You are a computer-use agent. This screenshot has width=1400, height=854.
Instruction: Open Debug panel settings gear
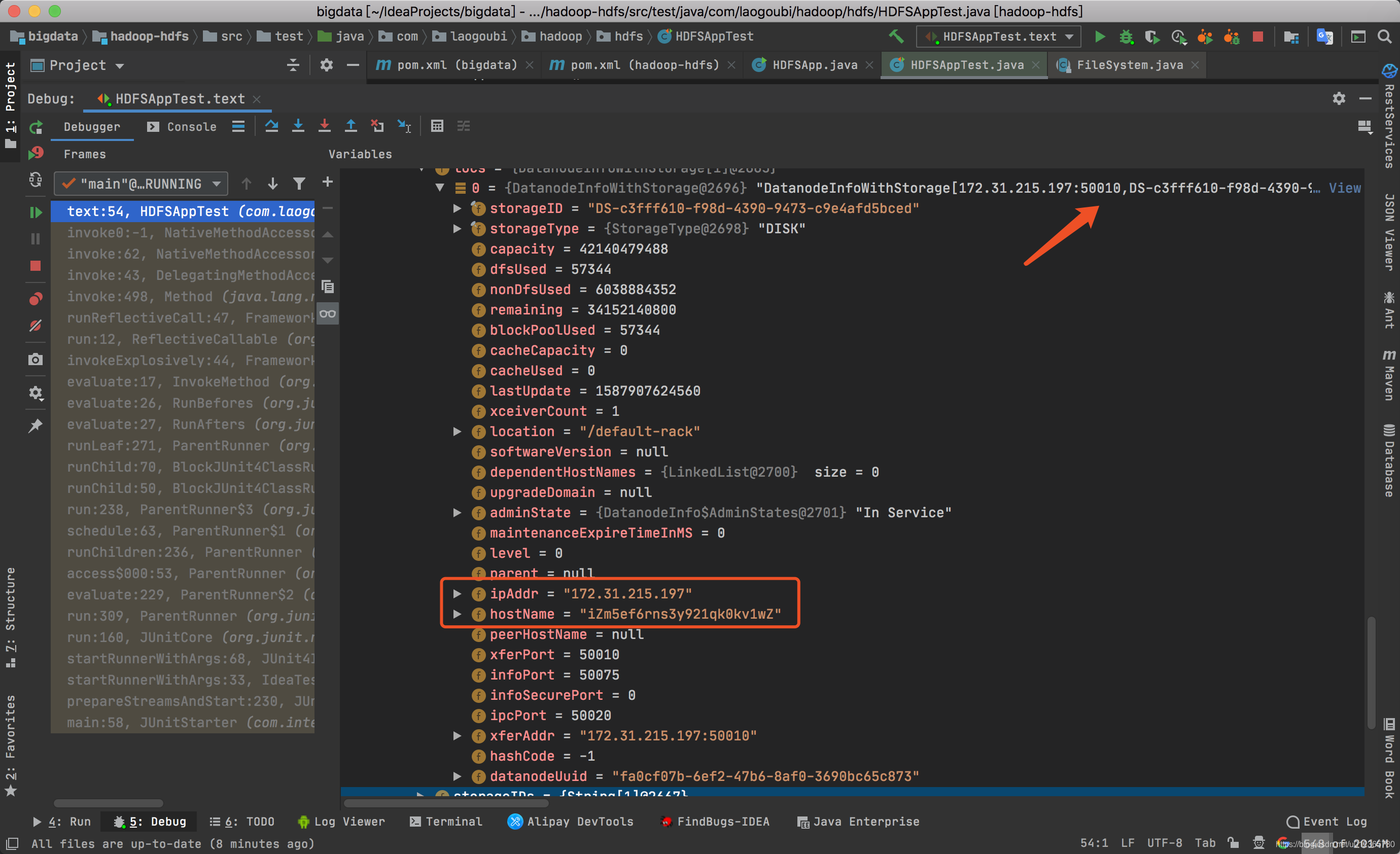point(1339,98)
